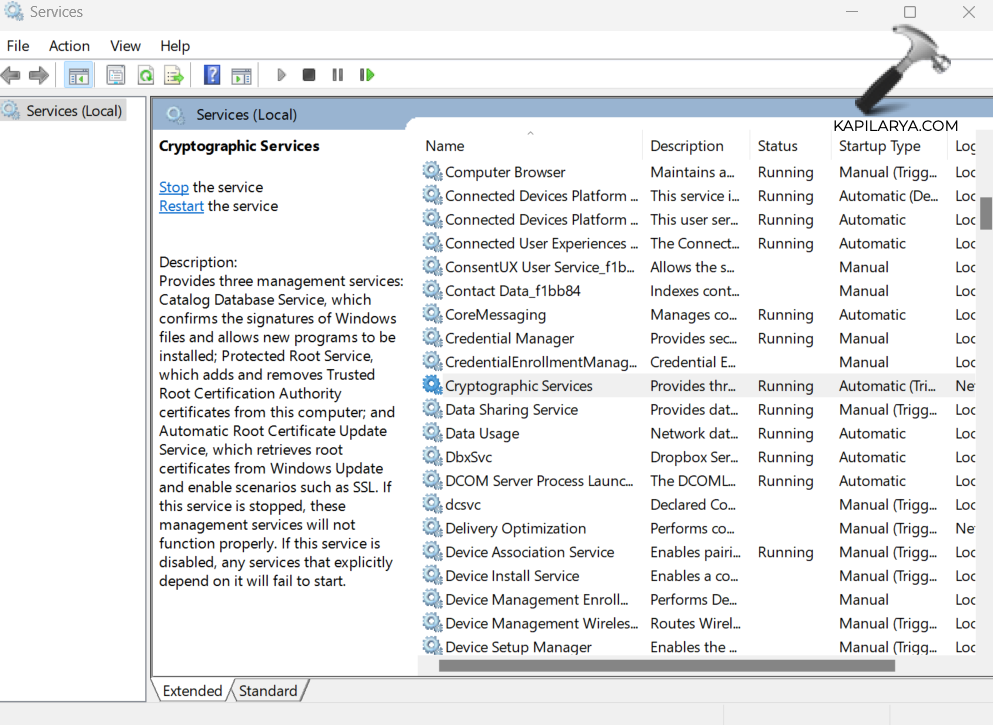Viewport: 993px width, 725px height.
Task: Sort services by the Name column header
Action: coord(445,146)
